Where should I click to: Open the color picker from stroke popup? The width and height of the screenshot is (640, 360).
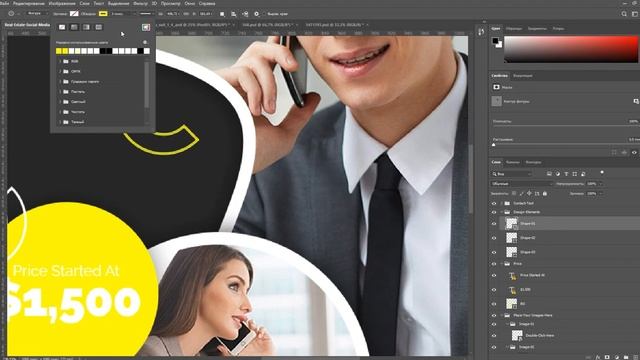point(146,27)
